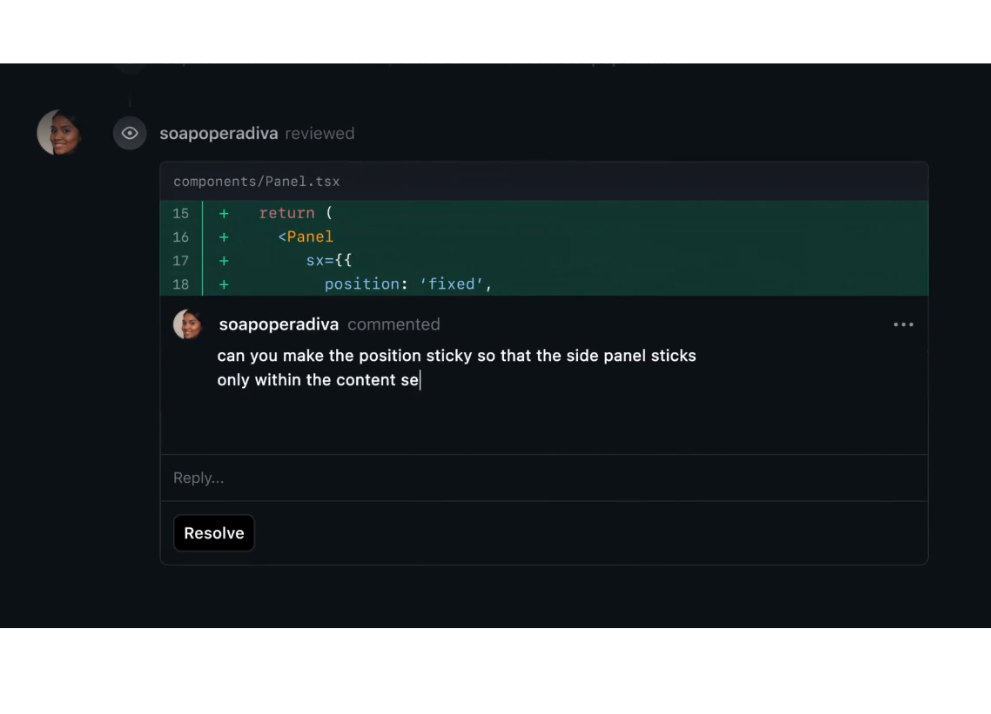Image resolution: width=991 pixels, height=714 pixels.
Task: Click the reviewer's large profile avatar
Action: click(59, 133)
